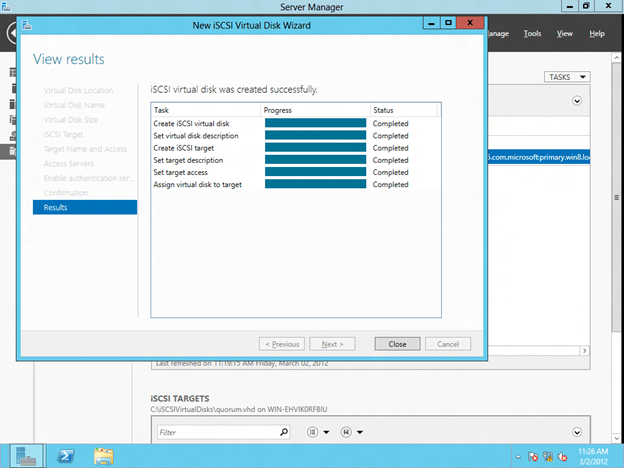Select the Results step in wizard sidebar
Screen dimensions: 624x468
click(85, 207)
